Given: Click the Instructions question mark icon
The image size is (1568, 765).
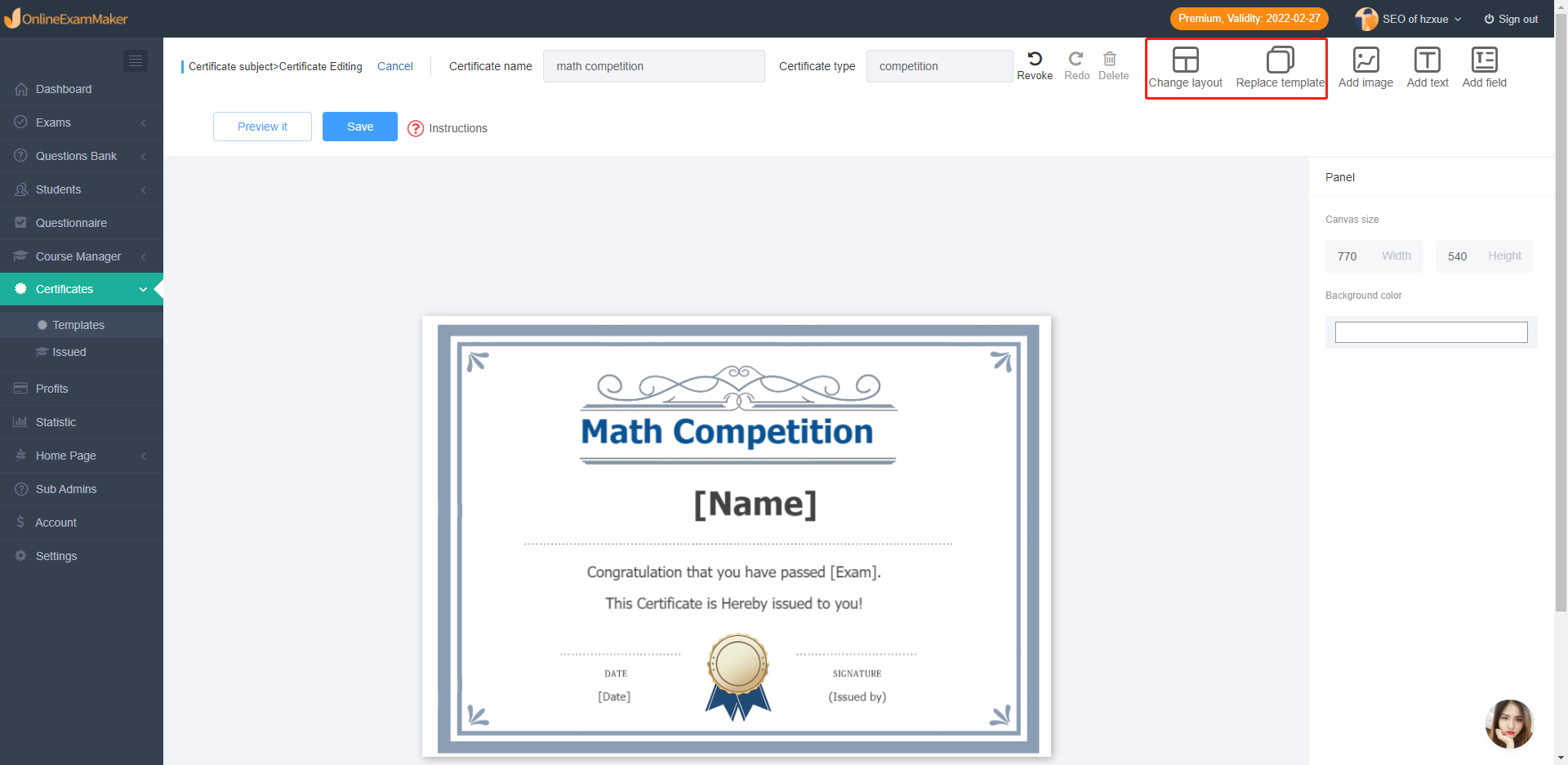Looking at the screenshot, I should (416, 128).
